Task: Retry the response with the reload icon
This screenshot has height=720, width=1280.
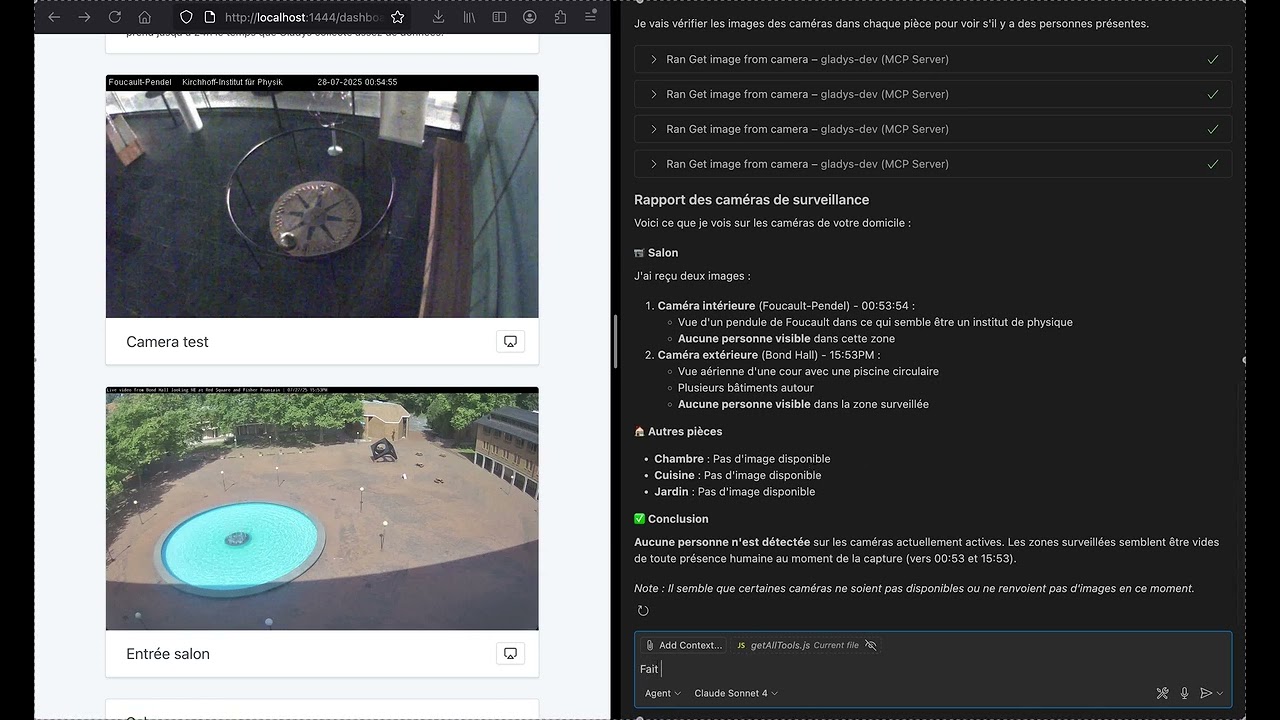Action: tap(643, 611)
